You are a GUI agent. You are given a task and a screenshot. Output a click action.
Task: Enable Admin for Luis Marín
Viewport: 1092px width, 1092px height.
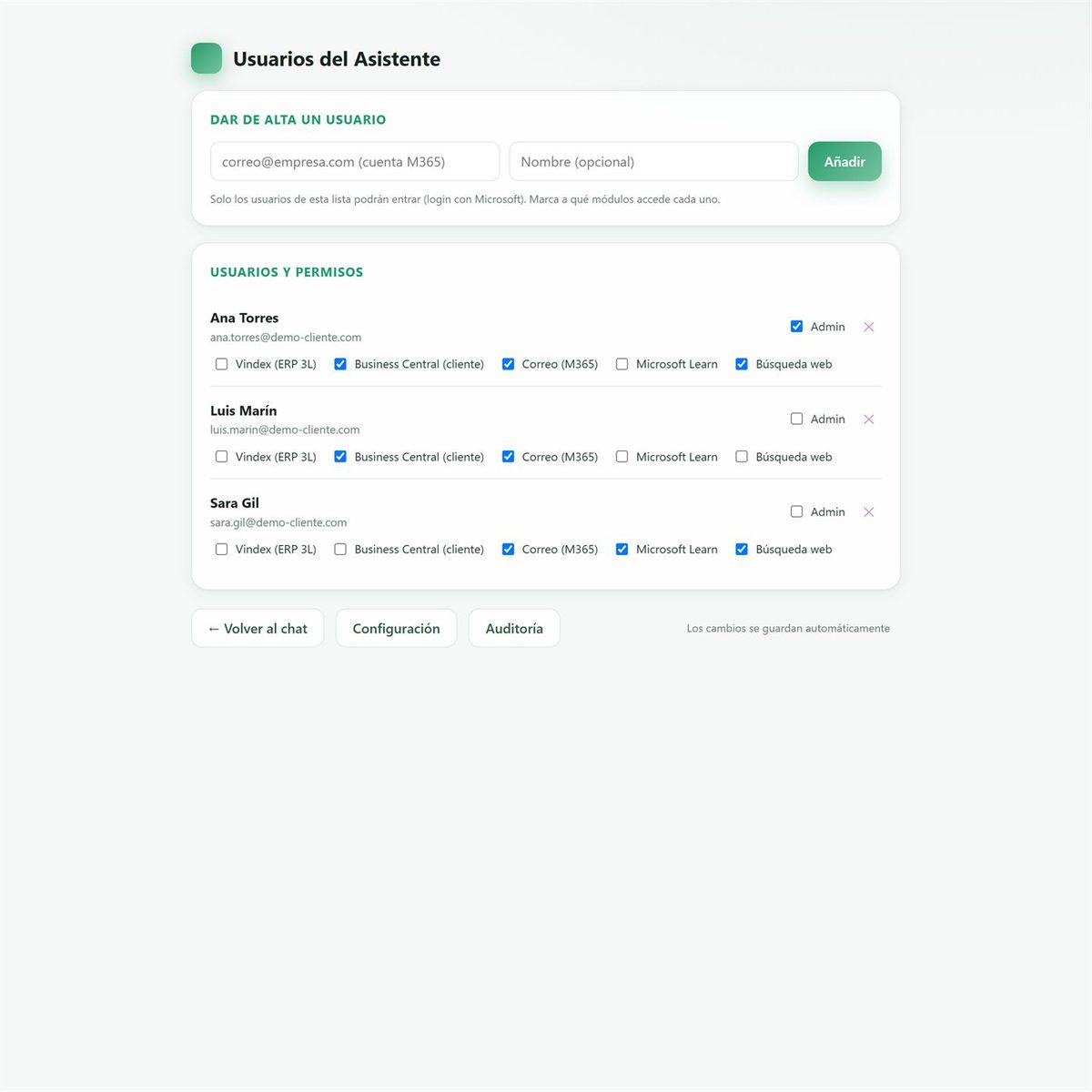point(796,420)
